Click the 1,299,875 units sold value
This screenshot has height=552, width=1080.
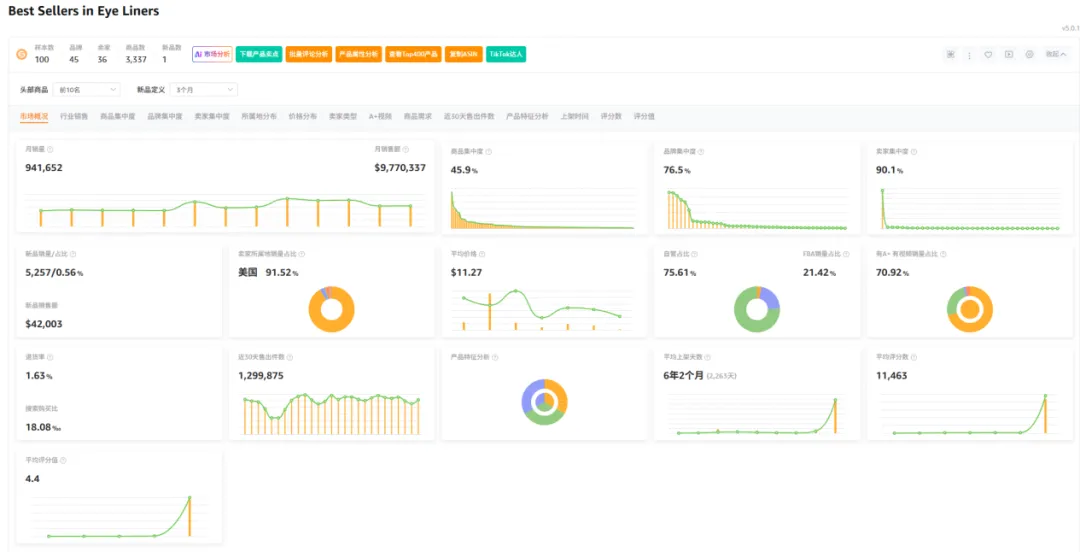261,376
